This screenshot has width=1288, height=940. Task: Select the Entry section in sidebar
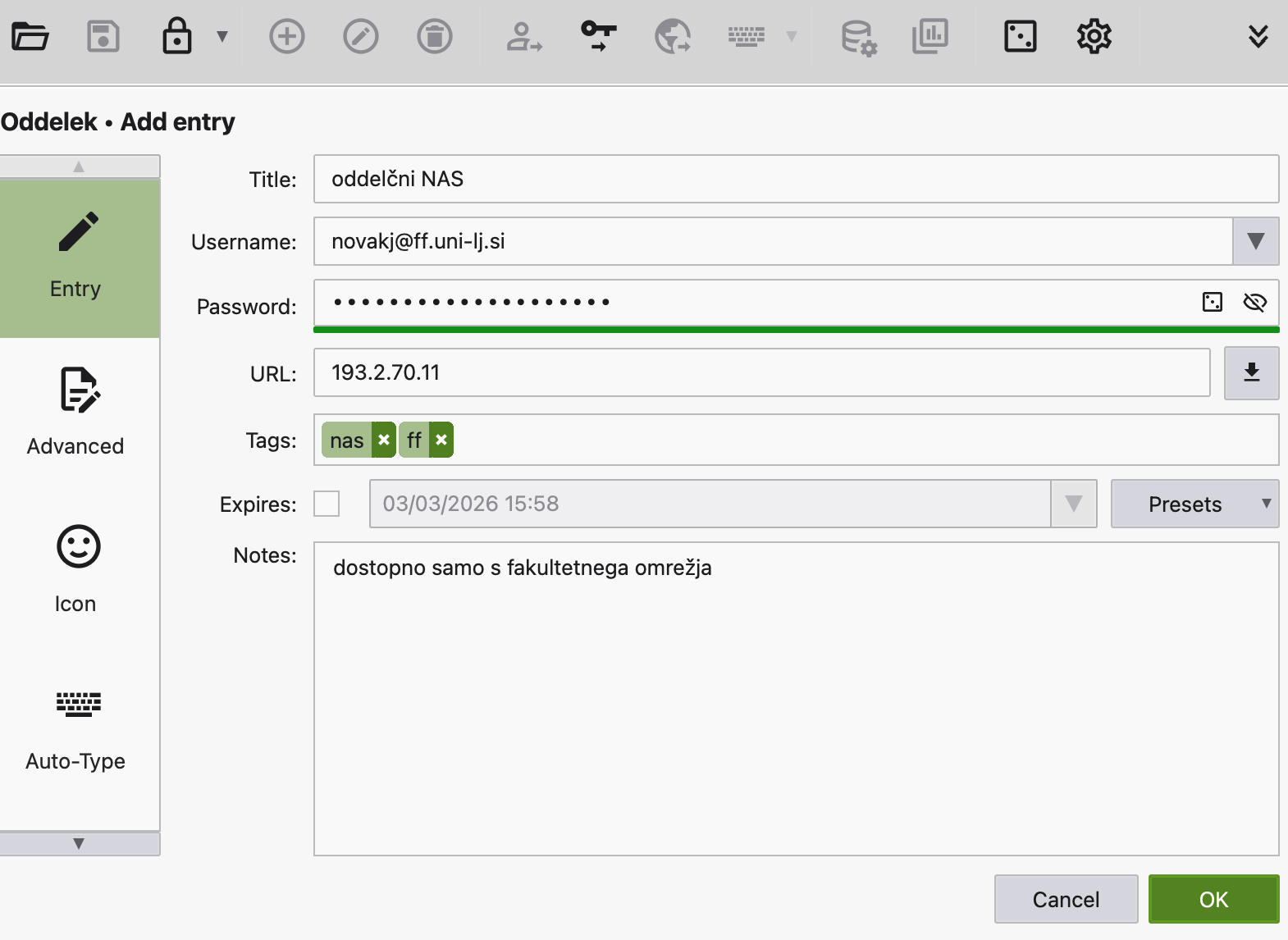(80, 258)
